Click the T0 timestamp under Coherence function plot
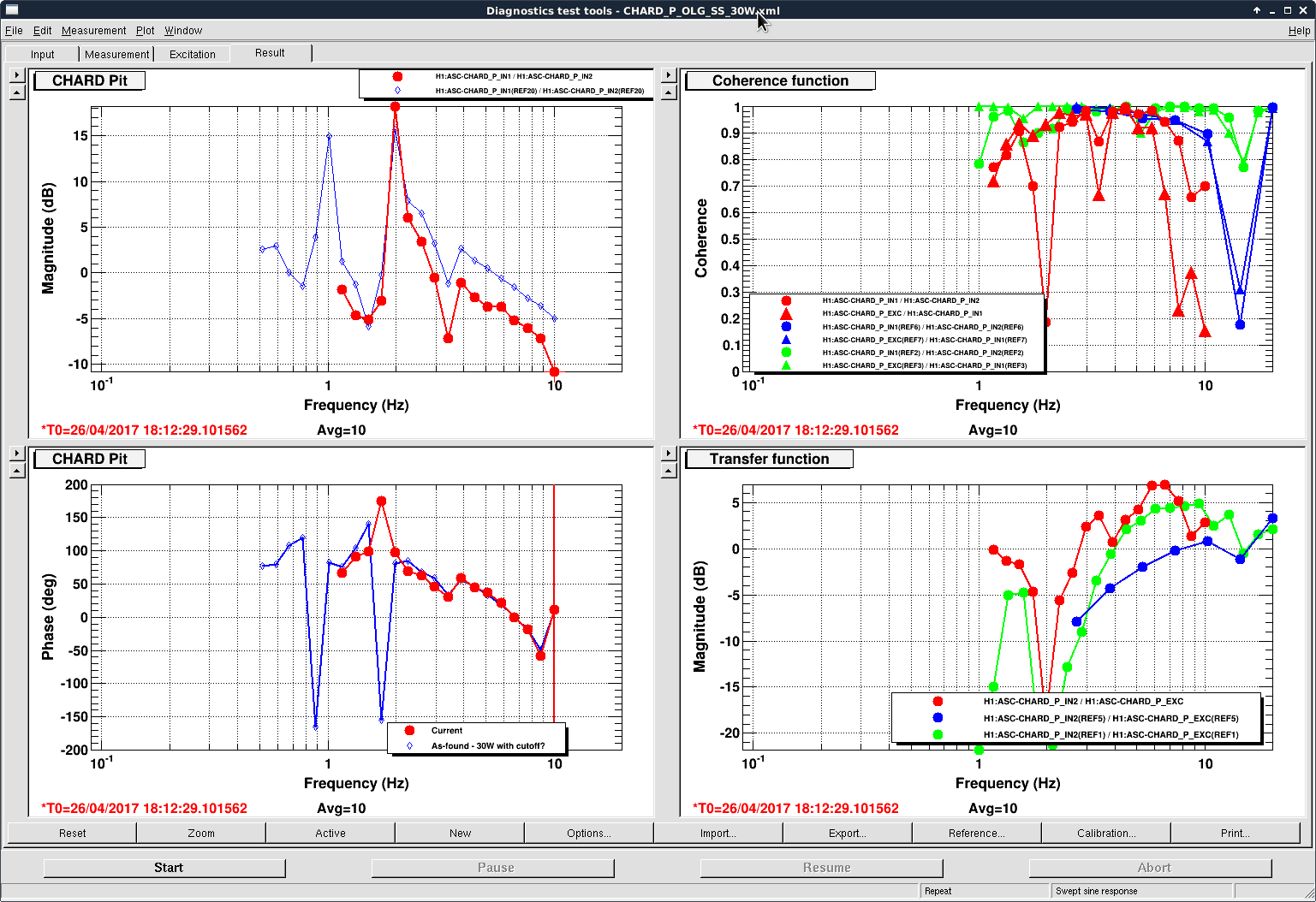Viewport: 1316px width, 902px height. pyautogui.click(x=795, y=430)
